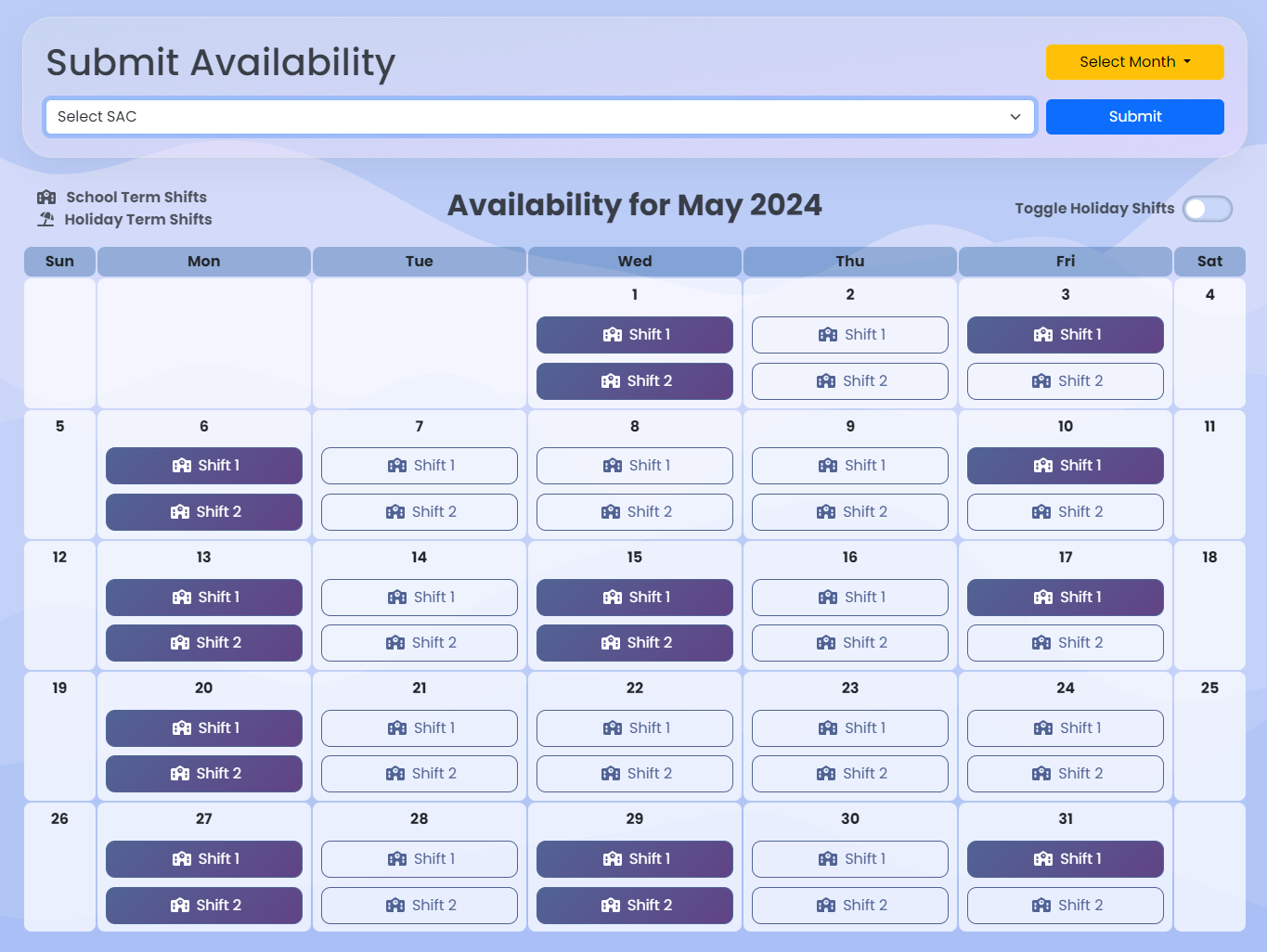Click the school icon in the School Term Shifts legend

click(x=46, y=198)
